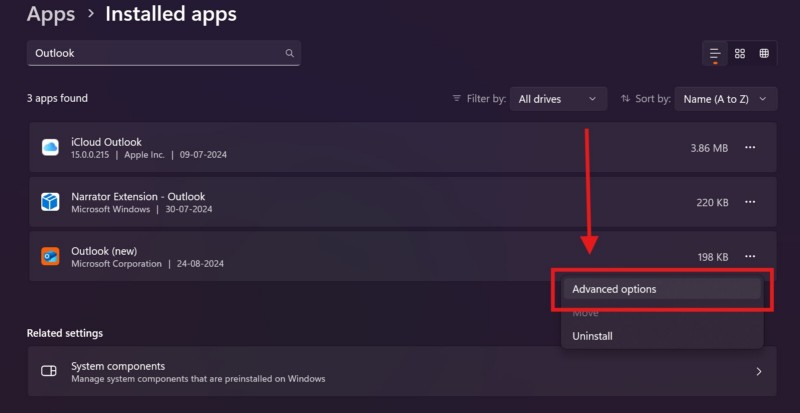Open more options for Outlook (new)
This screenshot has width=800, height=413.
click(x=750, y=257)
